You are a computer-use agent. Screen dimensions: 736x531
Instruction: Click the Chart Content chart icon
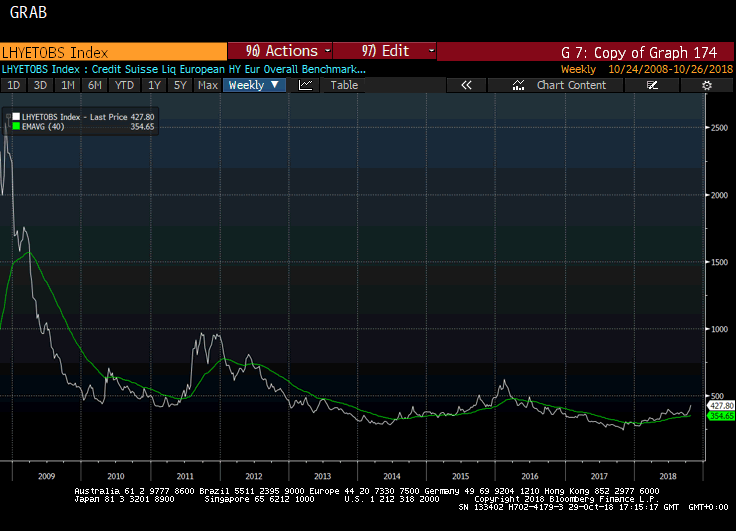(519, 85)
